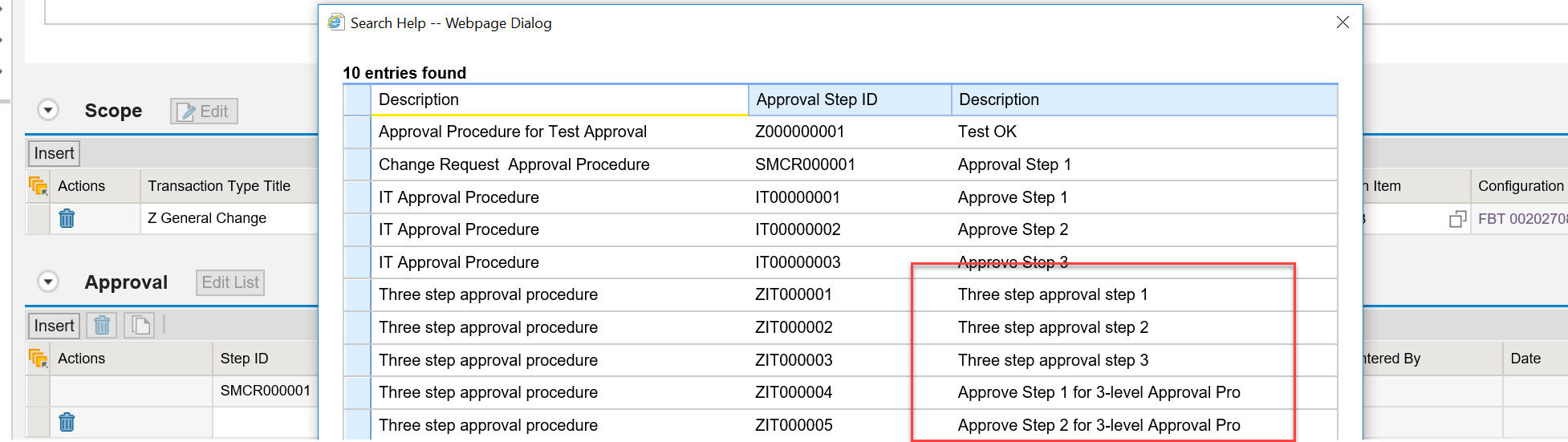Collapse the Approval section
The height and width of the screenshot is (442, 1568).
click(48, 282)
